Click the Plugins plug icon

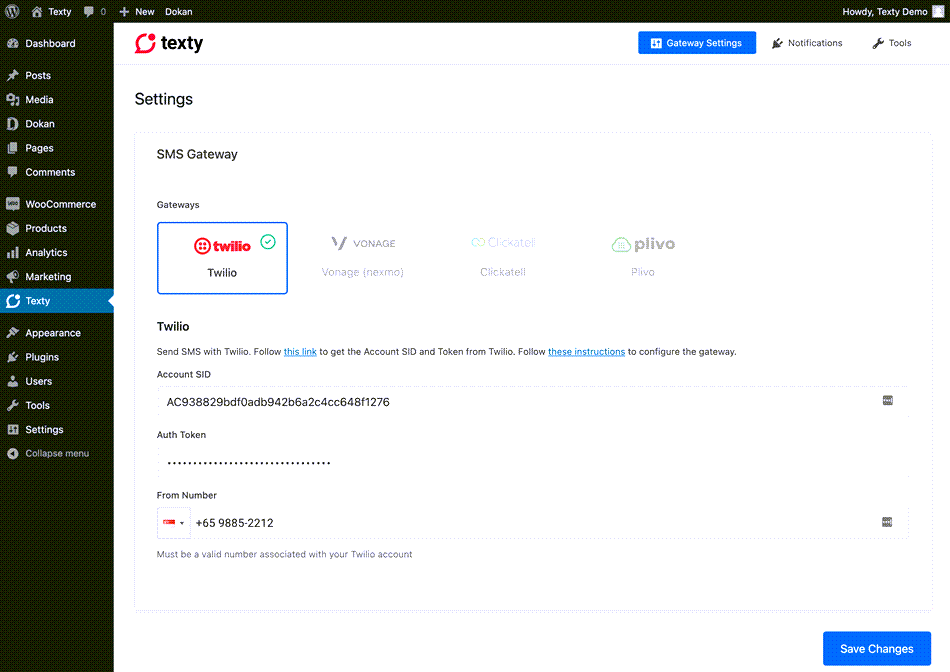(13, 357)
